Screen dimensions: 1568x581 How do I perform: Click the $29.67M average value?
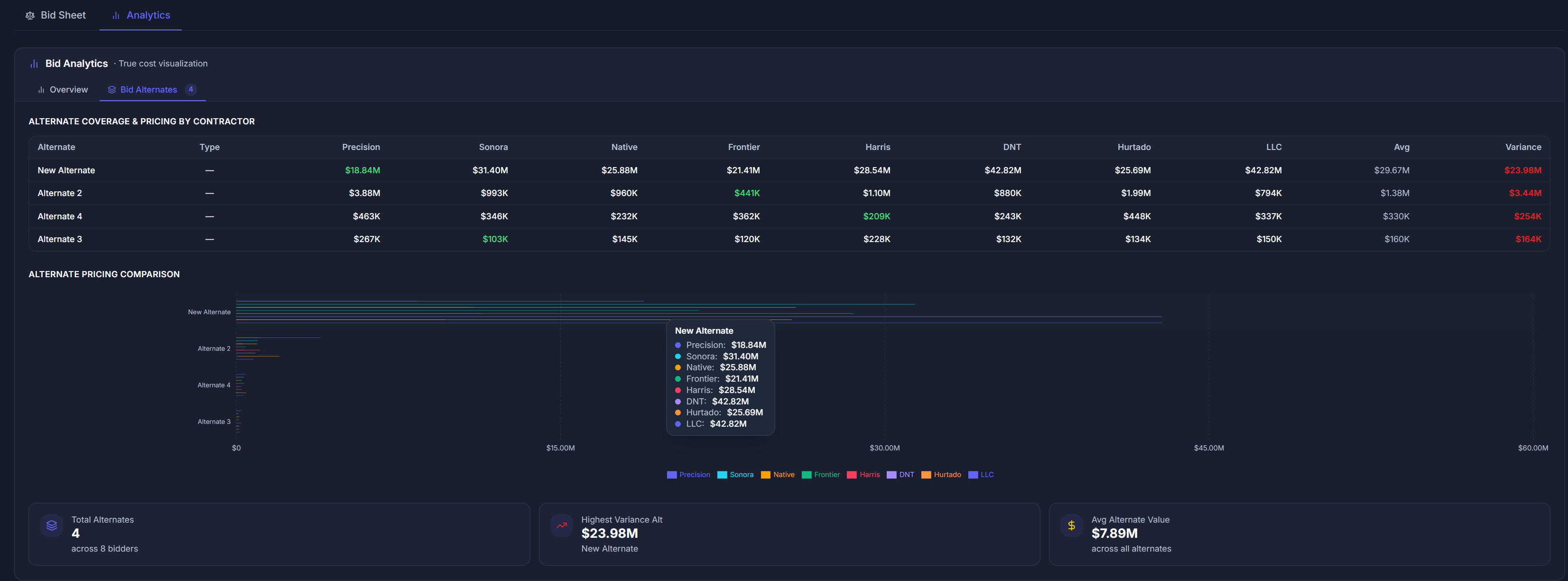pos(1392,170)
